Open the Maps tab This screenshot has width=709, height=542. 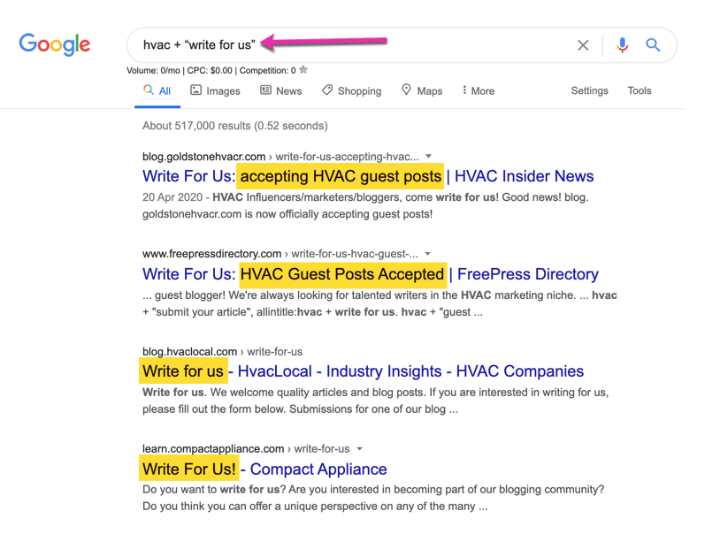(422, 91)
